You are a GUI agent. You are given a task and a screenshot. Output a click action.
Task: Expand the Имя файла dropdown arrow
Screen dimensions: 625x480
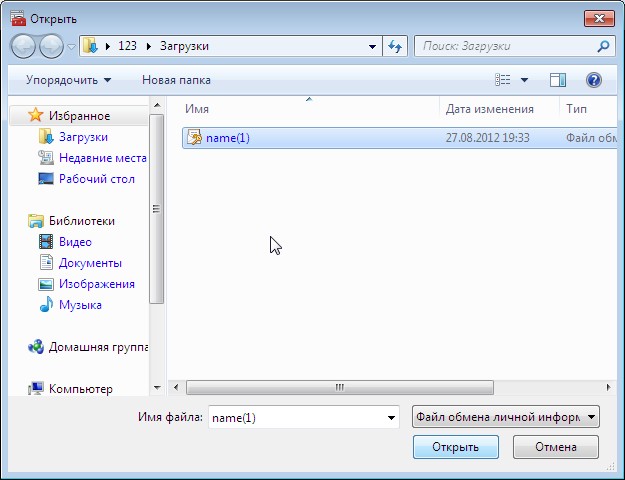[x=391, y=417]
